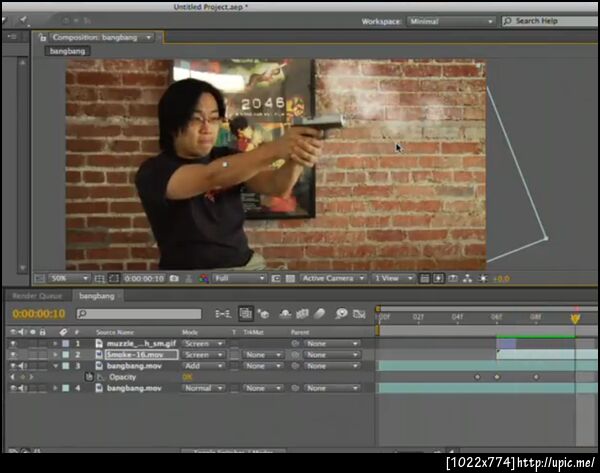Open Add blend mode dropdown for layer 3
This screenshot has width=600, height=473.
click(x=203, y=366)
